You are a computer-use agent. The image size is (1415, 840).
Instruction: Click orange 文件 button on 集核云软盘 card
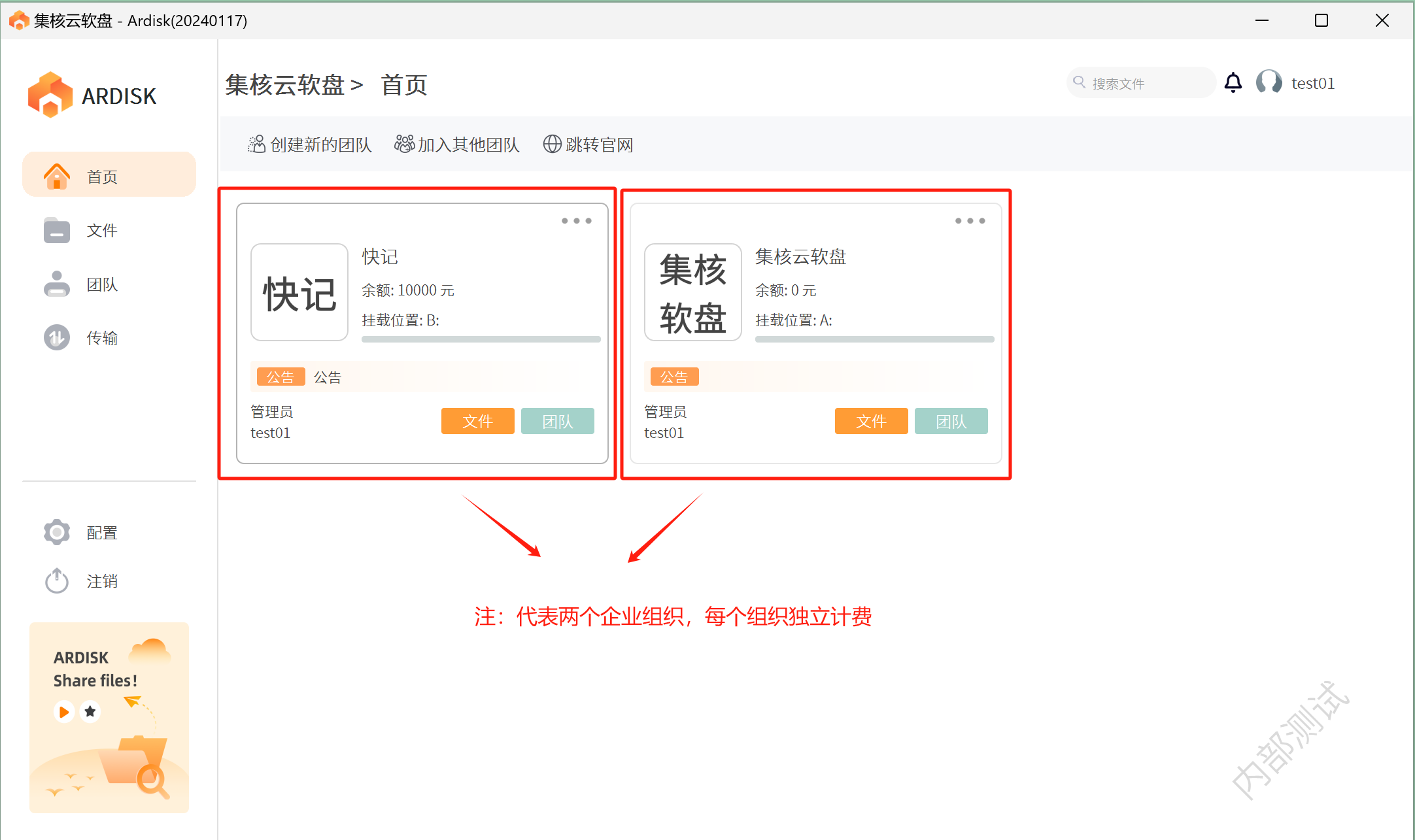[871, 421]
